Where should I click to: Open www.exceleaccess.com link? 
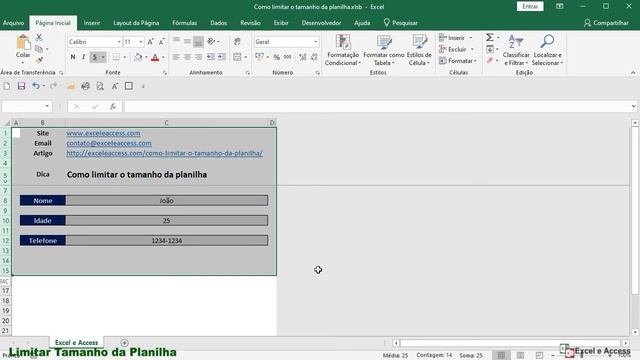pos(103,133)
